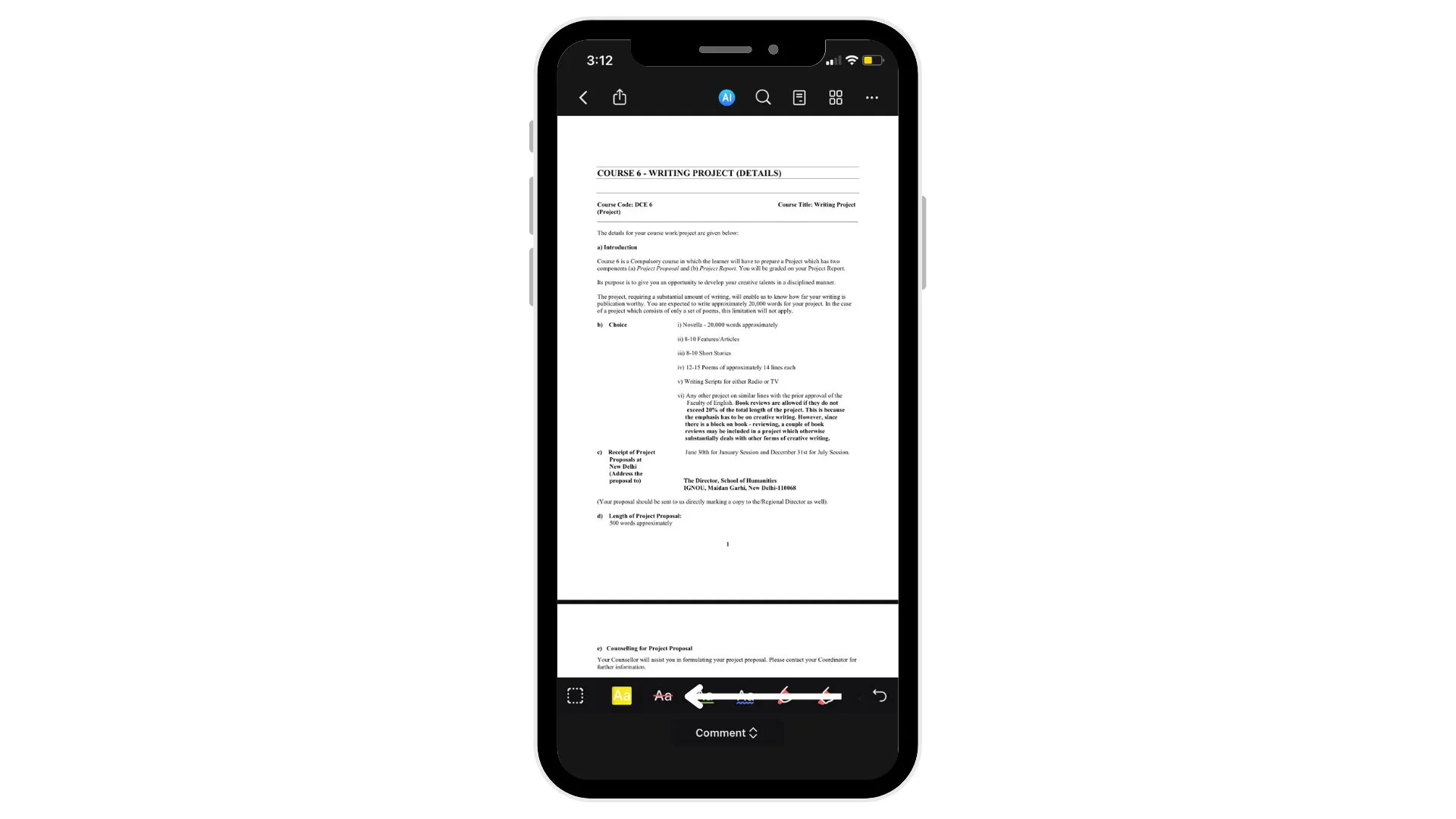Select the search tool
Screen dimensions: 1456x819
tap(762, 97)
